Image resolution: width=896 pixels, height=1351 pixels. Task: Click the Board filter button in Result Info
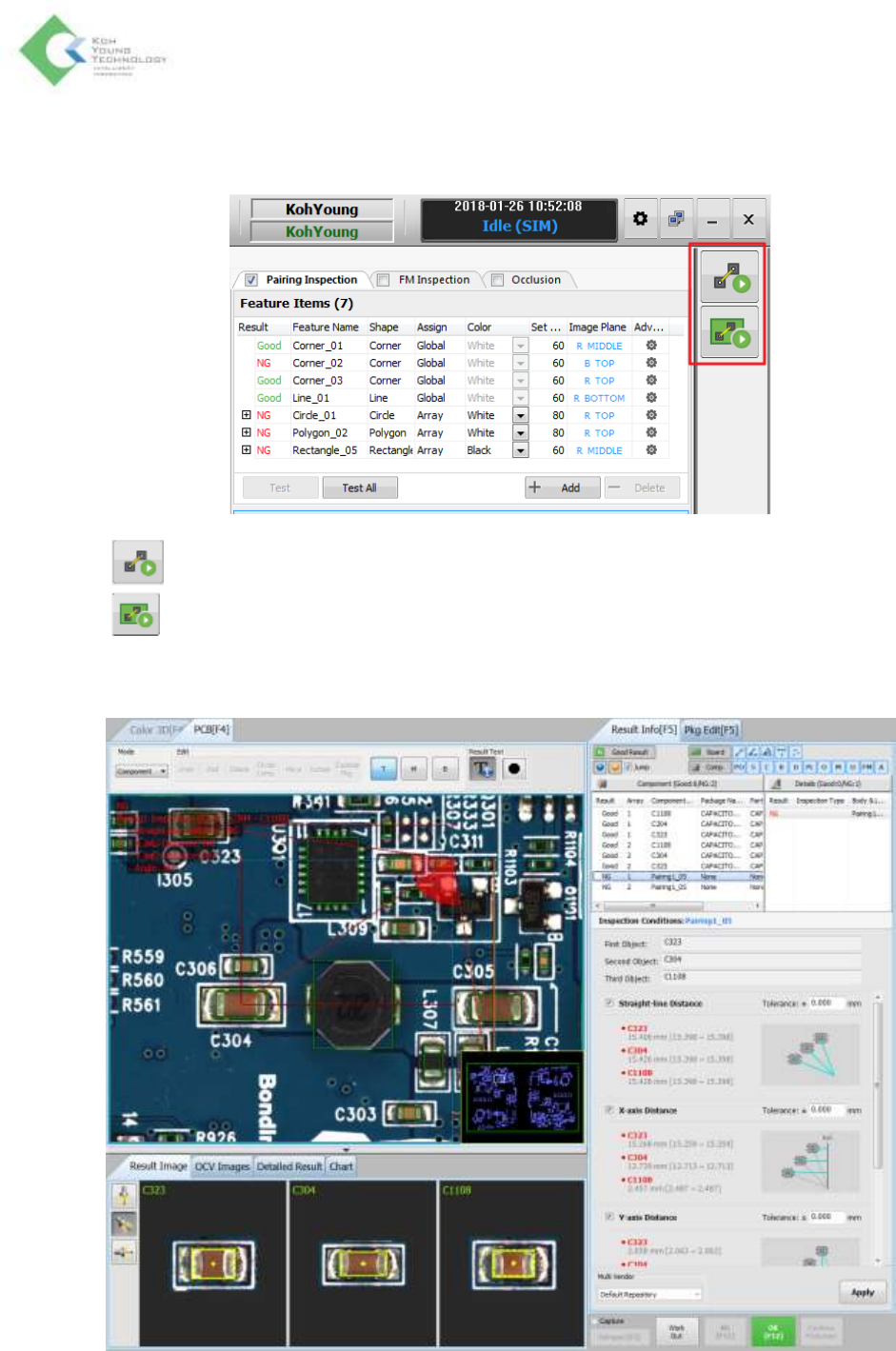708,752
